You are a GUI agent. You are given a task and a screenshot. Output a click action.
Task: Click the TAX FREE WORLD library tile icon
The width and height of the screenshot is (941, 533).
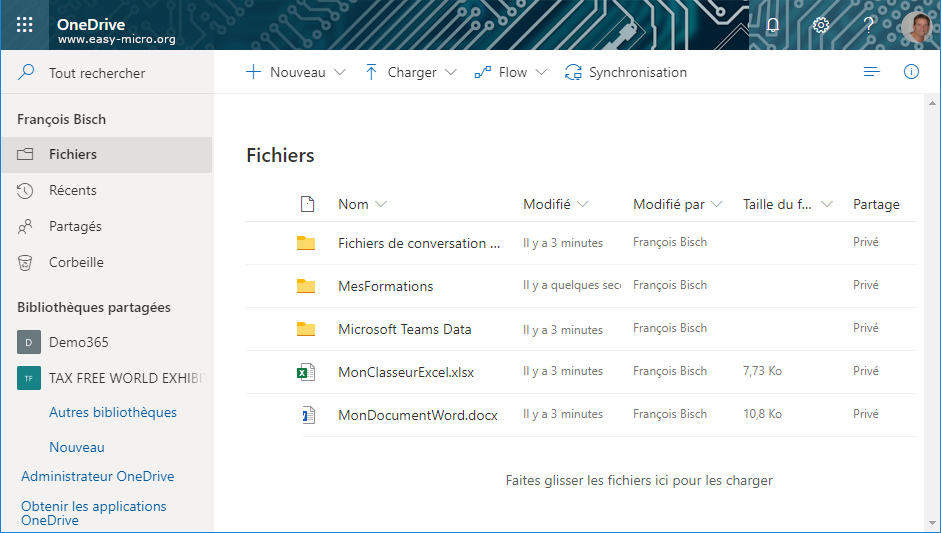click(x=29, y=378)
